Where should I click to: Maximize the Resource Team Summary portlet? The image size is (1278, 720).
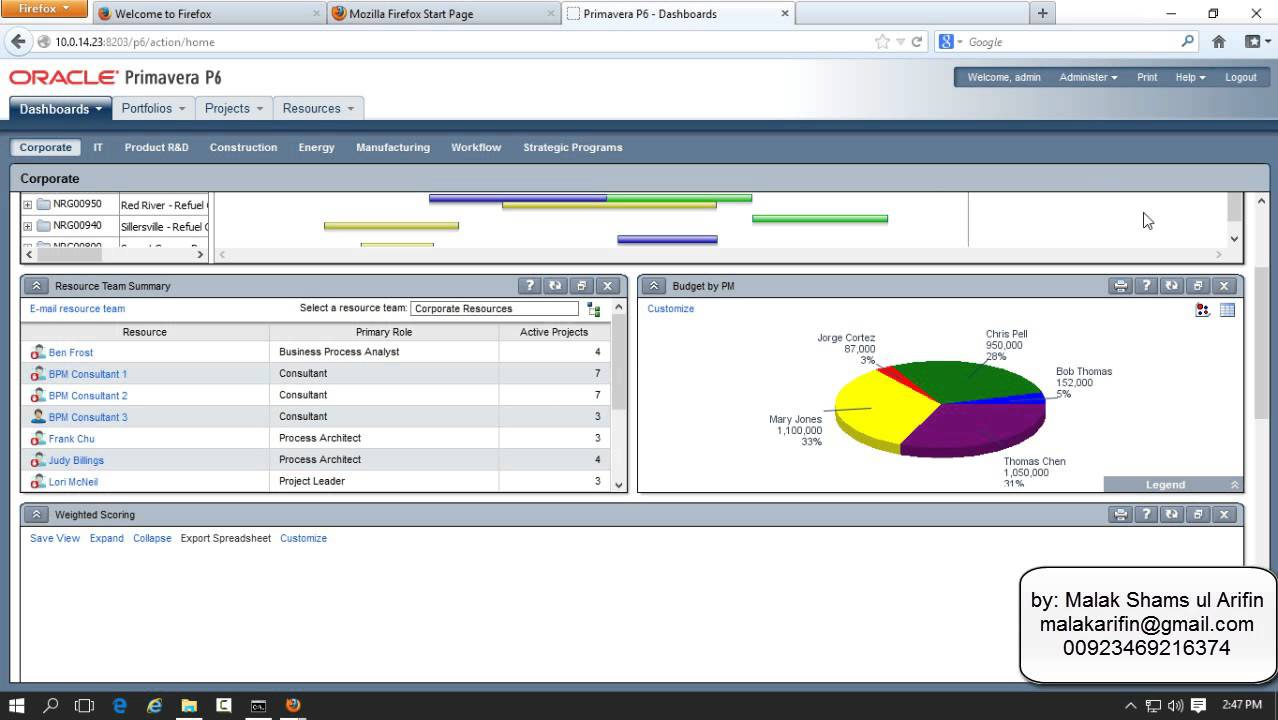point(582,286)
